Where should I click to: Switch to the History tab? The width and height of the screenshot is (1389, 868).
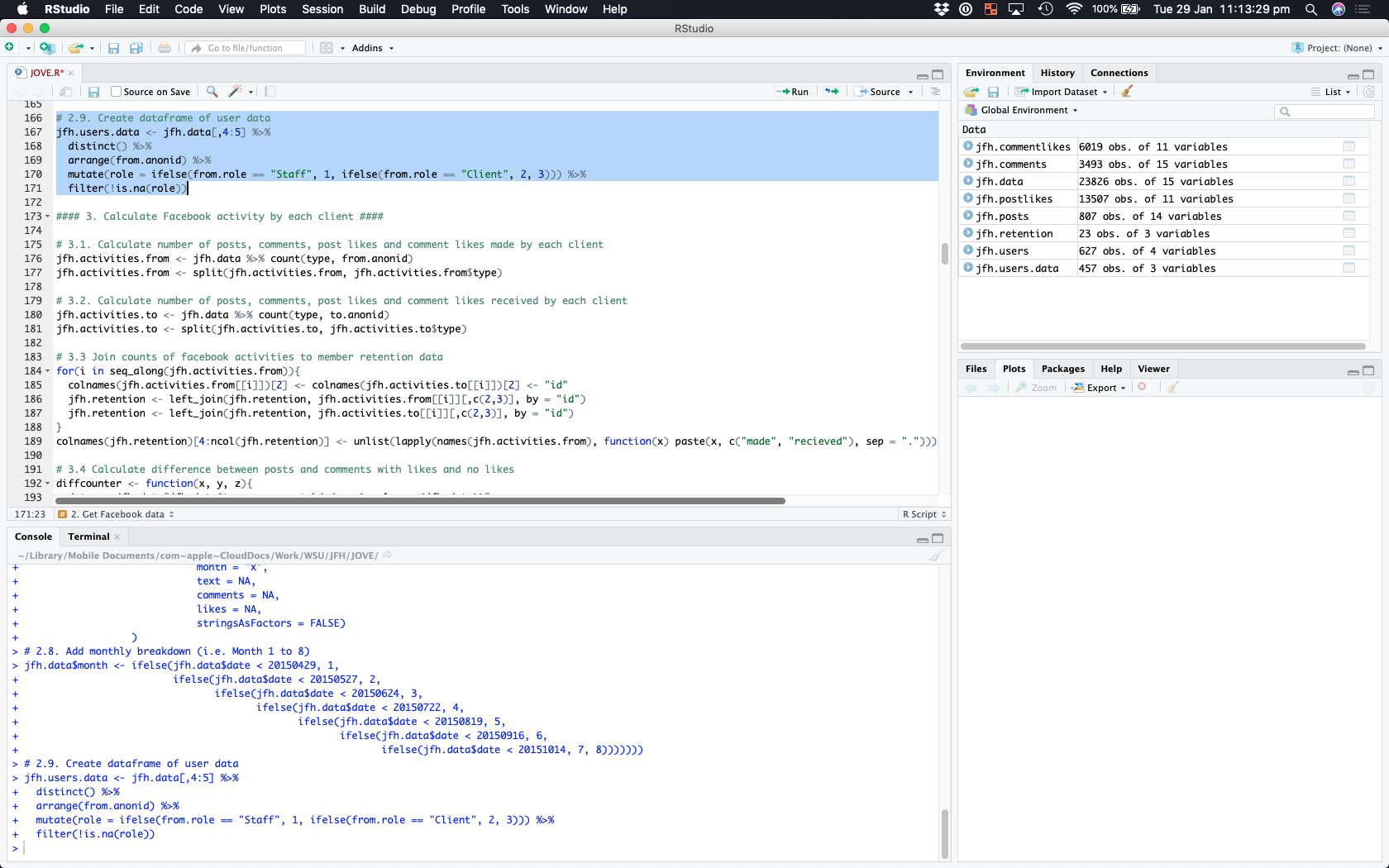click(1057, 73)
